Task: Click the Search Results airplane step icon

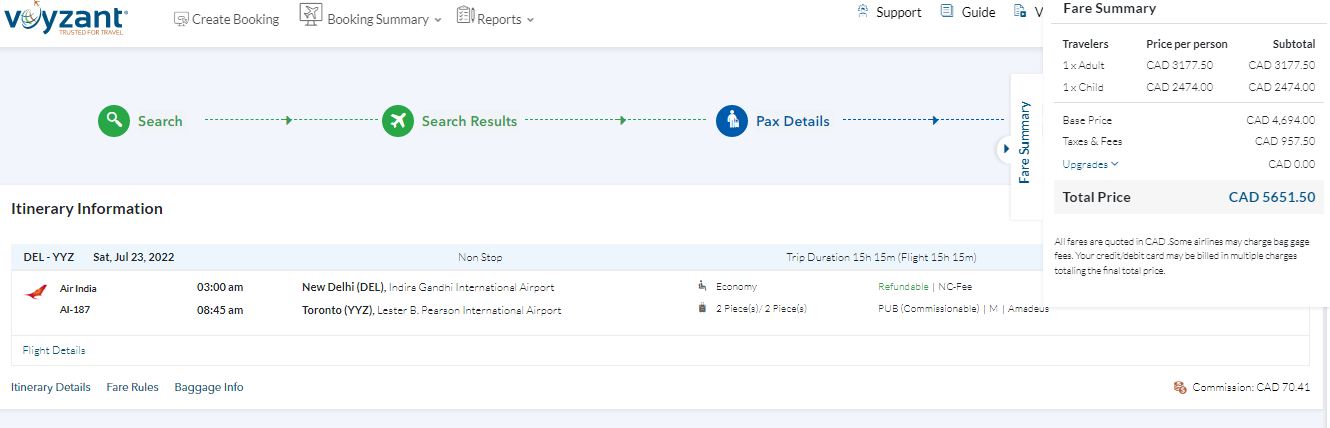Action: [x=398, y=121]
